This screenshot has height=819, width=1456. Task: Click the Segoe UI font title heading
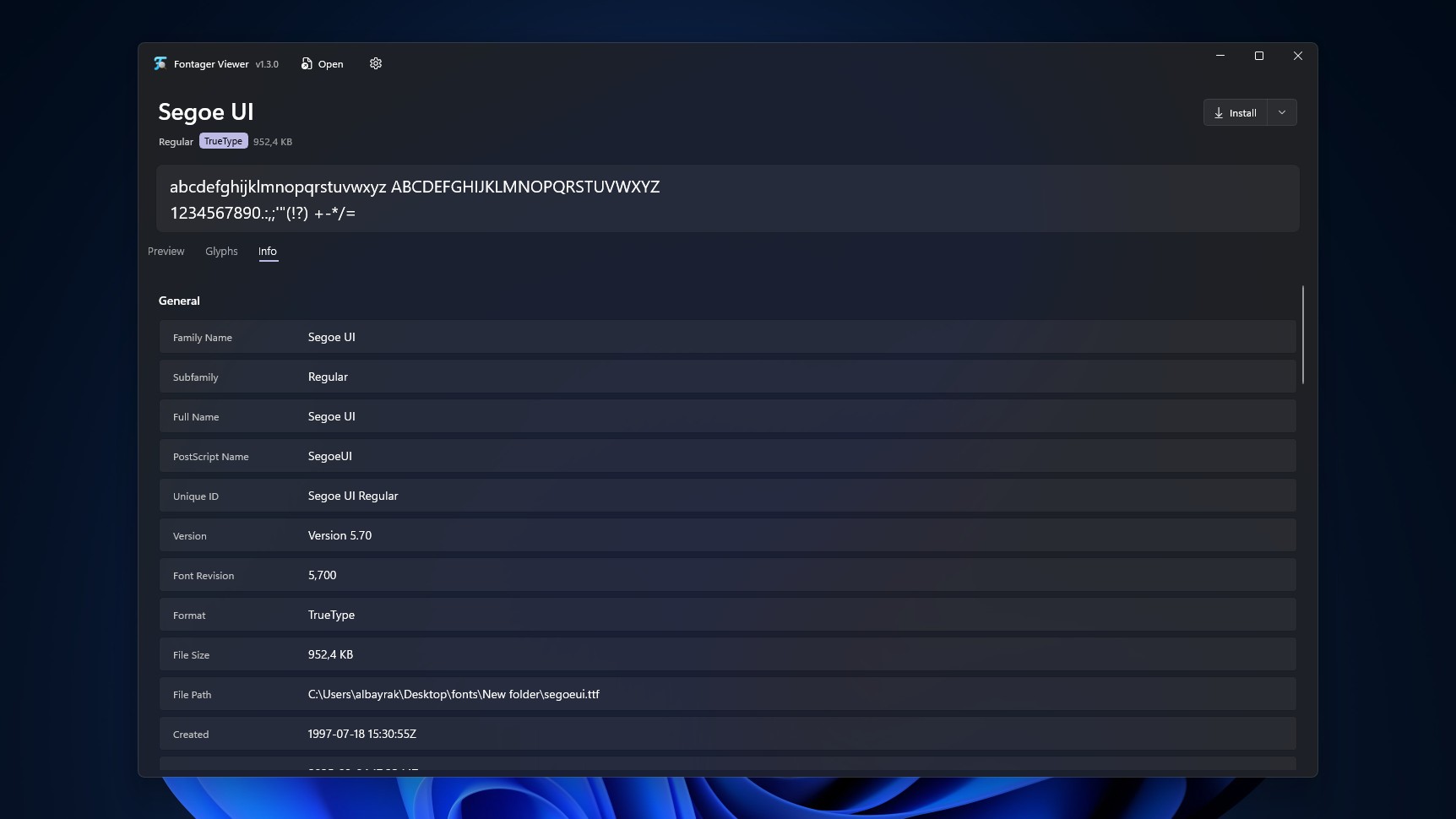206,111
